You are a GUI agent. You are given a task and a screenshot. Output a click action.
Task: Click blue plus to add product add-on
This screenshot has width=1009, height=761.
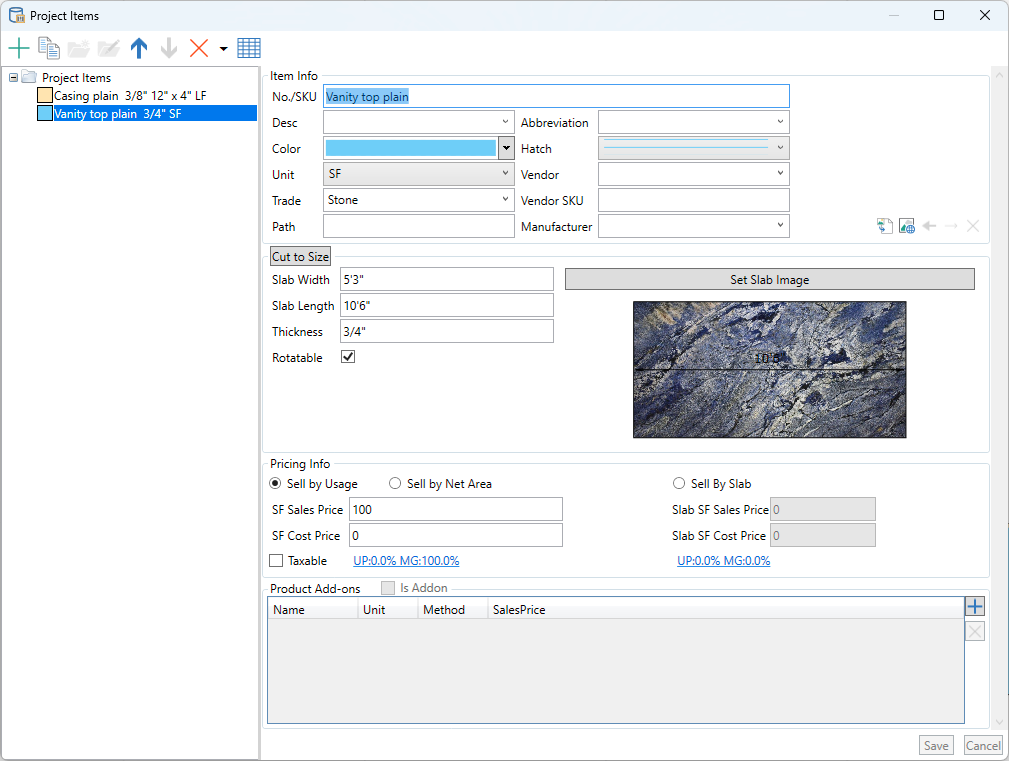point(975,606)
